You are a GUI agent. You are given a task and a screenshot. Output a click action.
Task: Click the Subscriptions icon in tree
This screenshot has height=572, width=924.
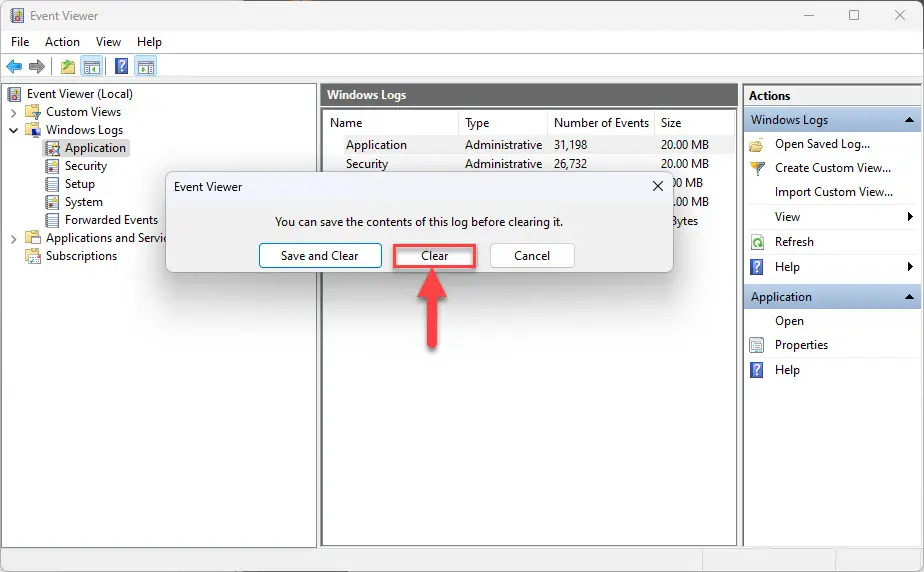tap(32, 256)
